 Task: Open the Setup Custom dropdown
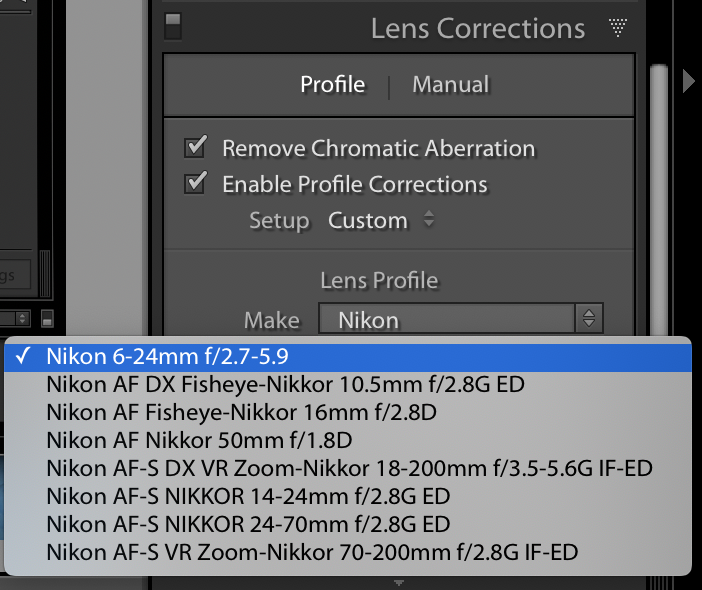[381, 220]
